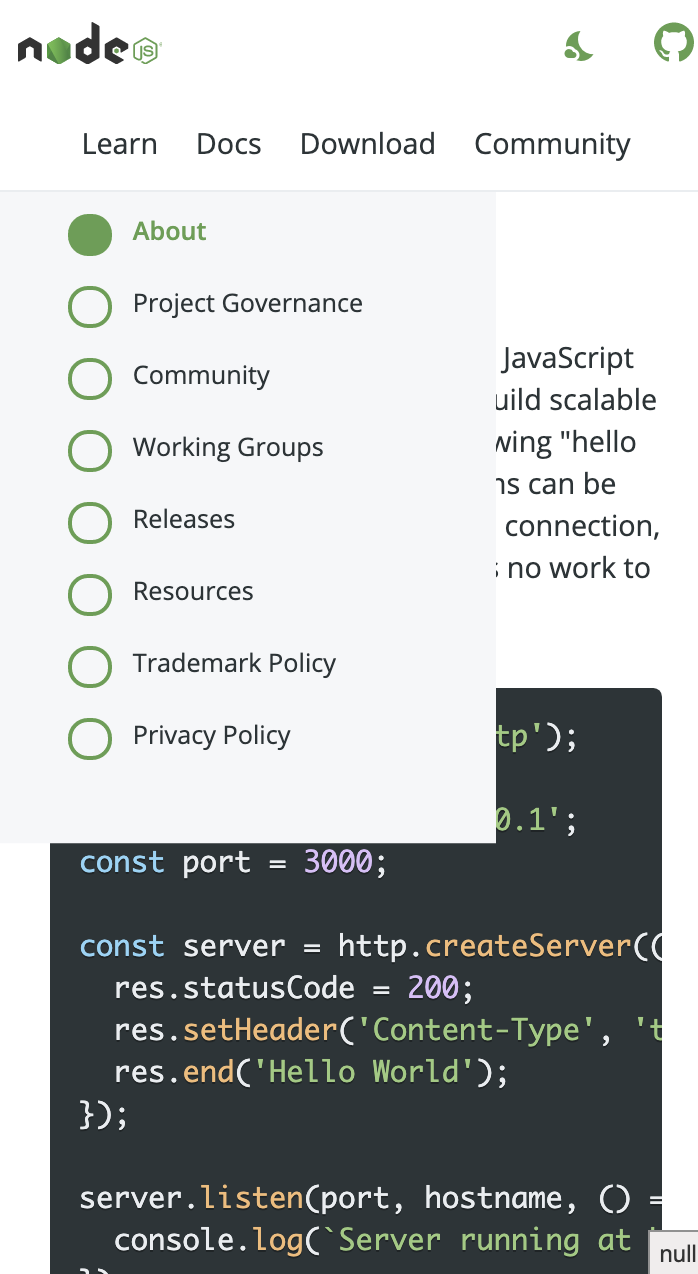Click the circle marker beside Working Groups
698x1274 pixels.
pos(90,451)
